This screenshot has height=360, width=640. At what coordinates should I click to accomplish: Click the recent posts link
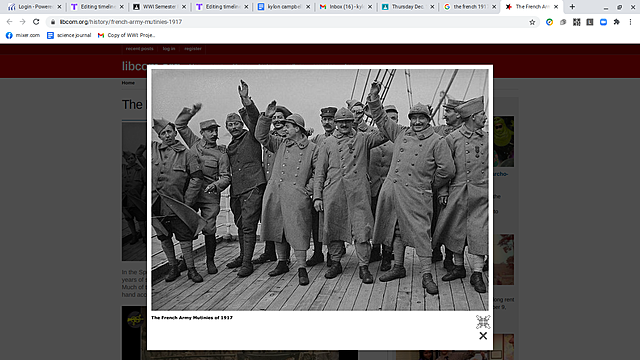[x=140, y=49]
